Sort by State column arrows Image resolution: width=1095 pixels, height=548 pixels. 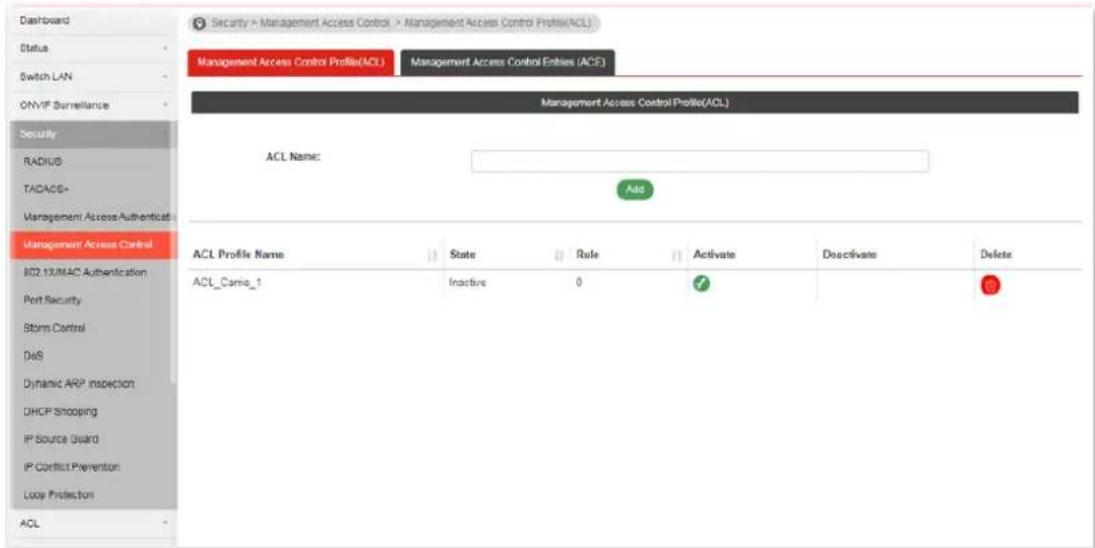(x=559, y=256)
